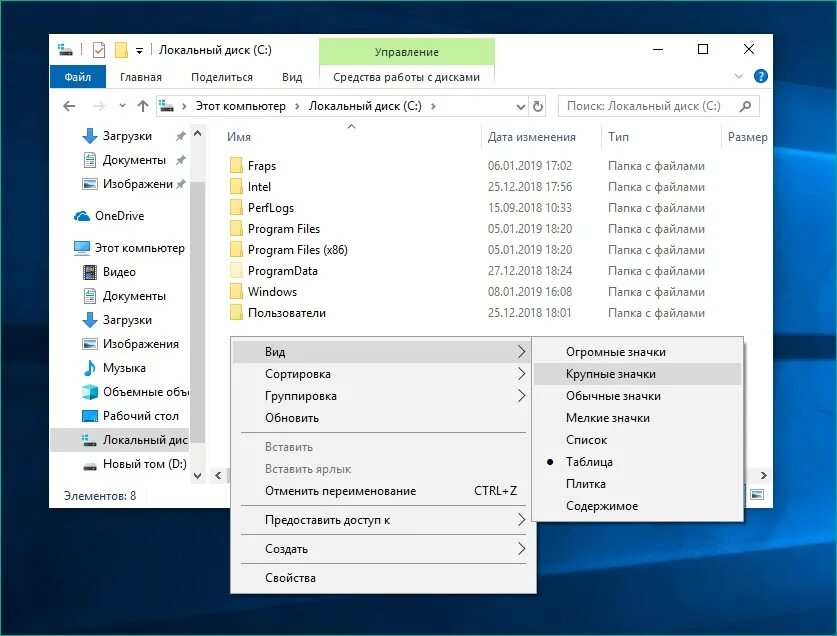Open the Сортировка submenu in context menu
Image resolution: width=837 pixels, height=636 pixels.
382,374
